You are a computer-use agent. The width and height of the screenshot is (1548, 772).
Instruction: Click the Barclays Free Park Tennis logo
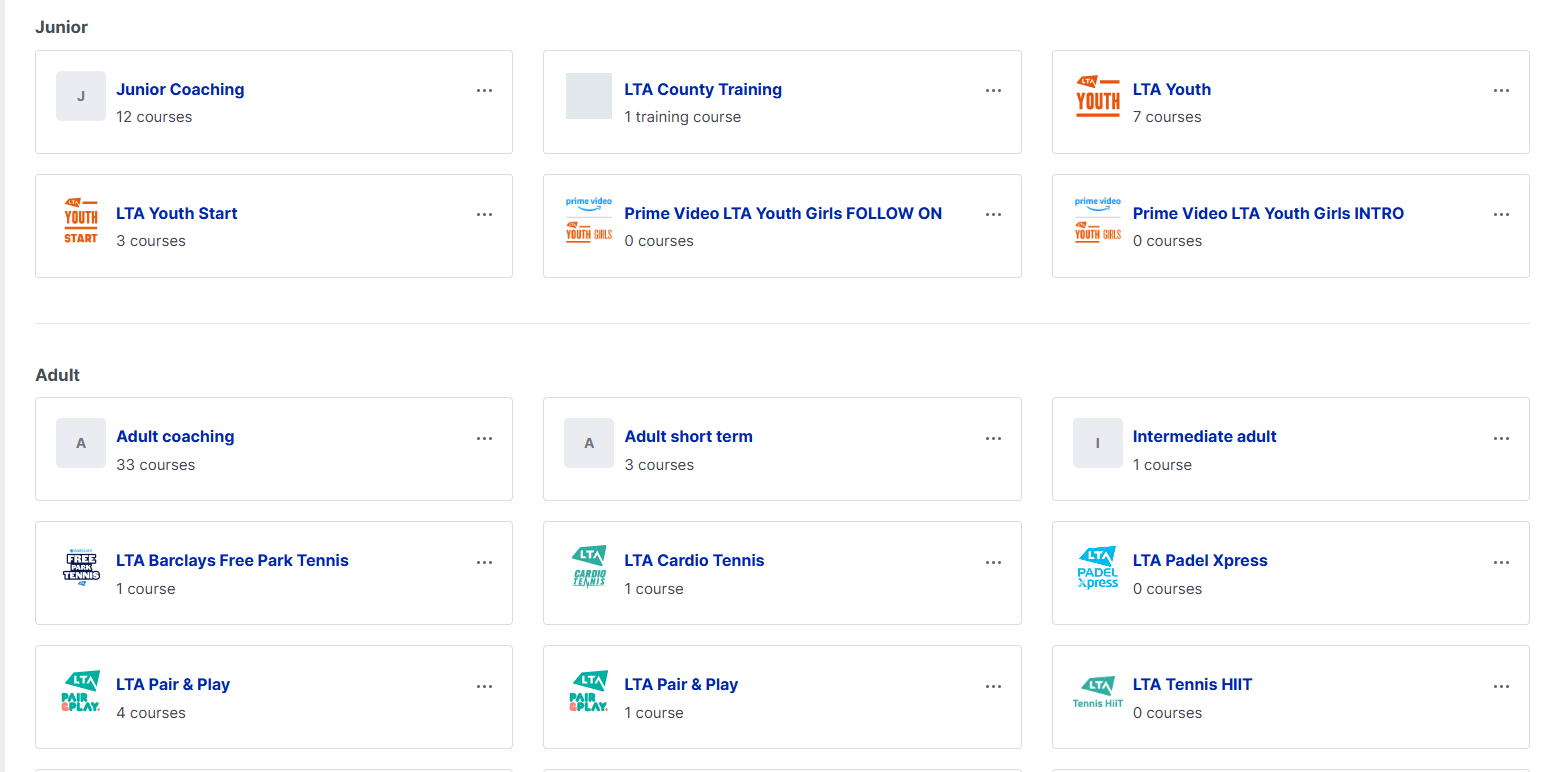[81, 568]
